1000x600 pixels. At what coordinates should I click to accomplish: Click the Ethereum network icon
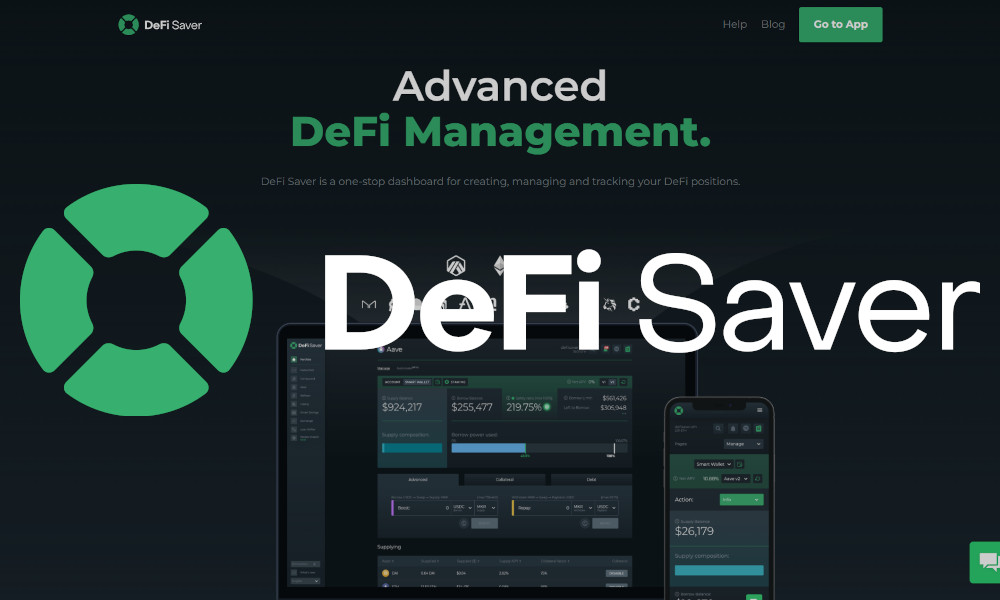pos(499,266)
